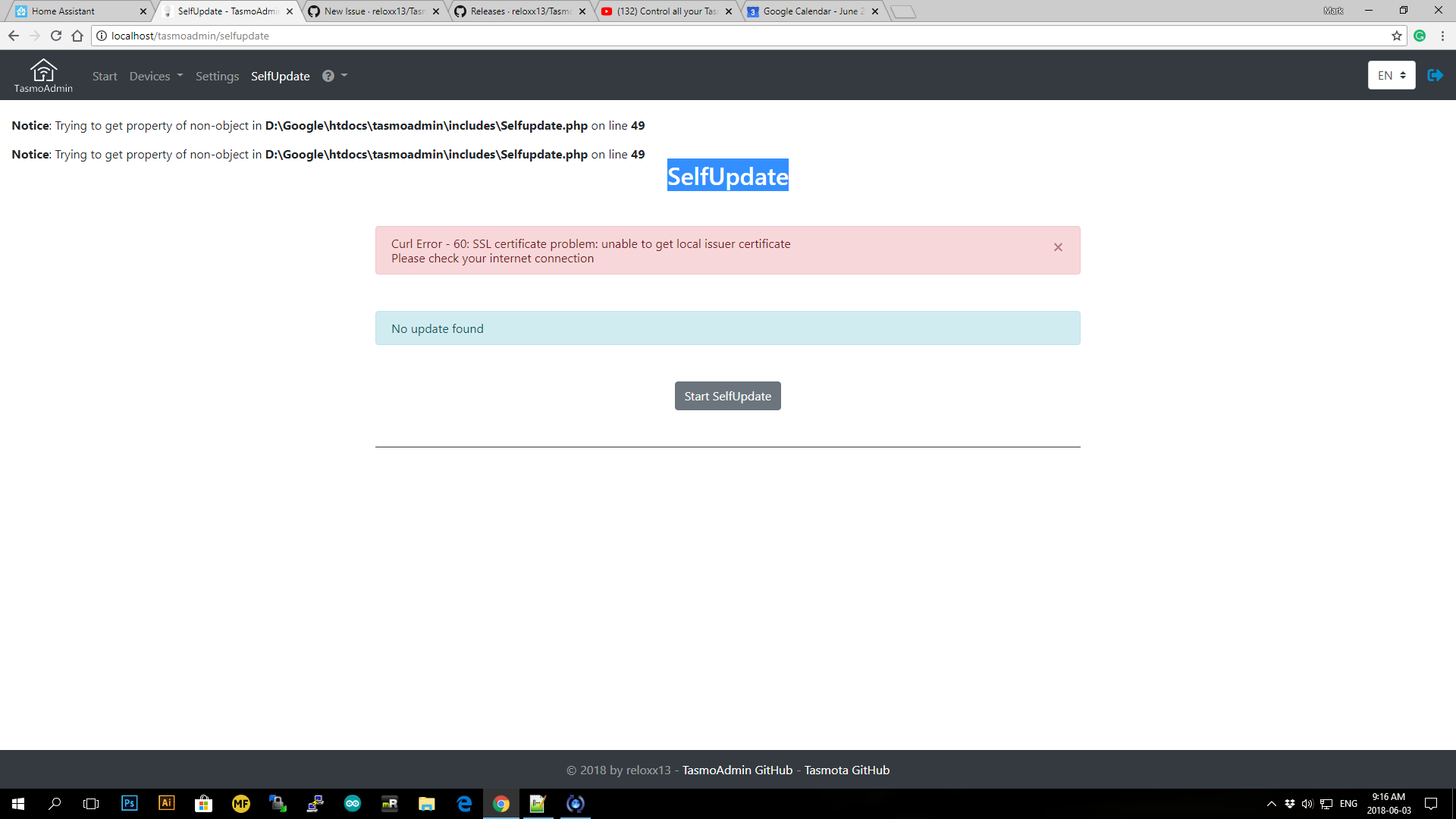
Task: Open File Explorer from the taskbar
Action: pyautogui.click(x=426, y=804)
